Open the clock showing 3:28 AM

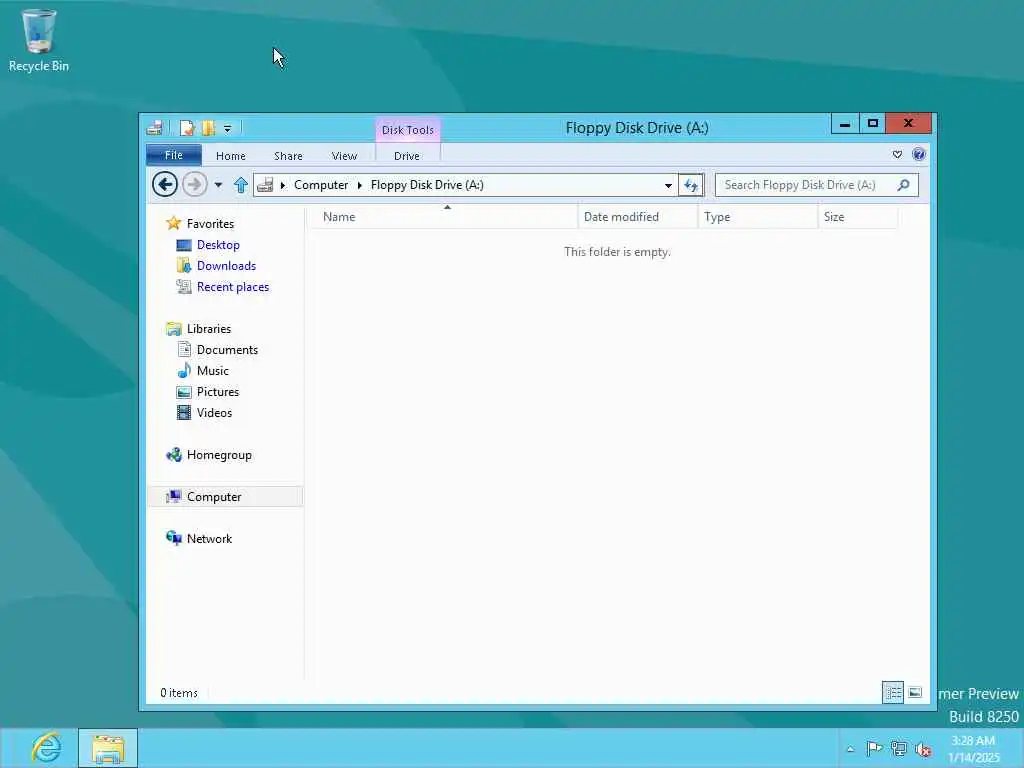(973, 749)
